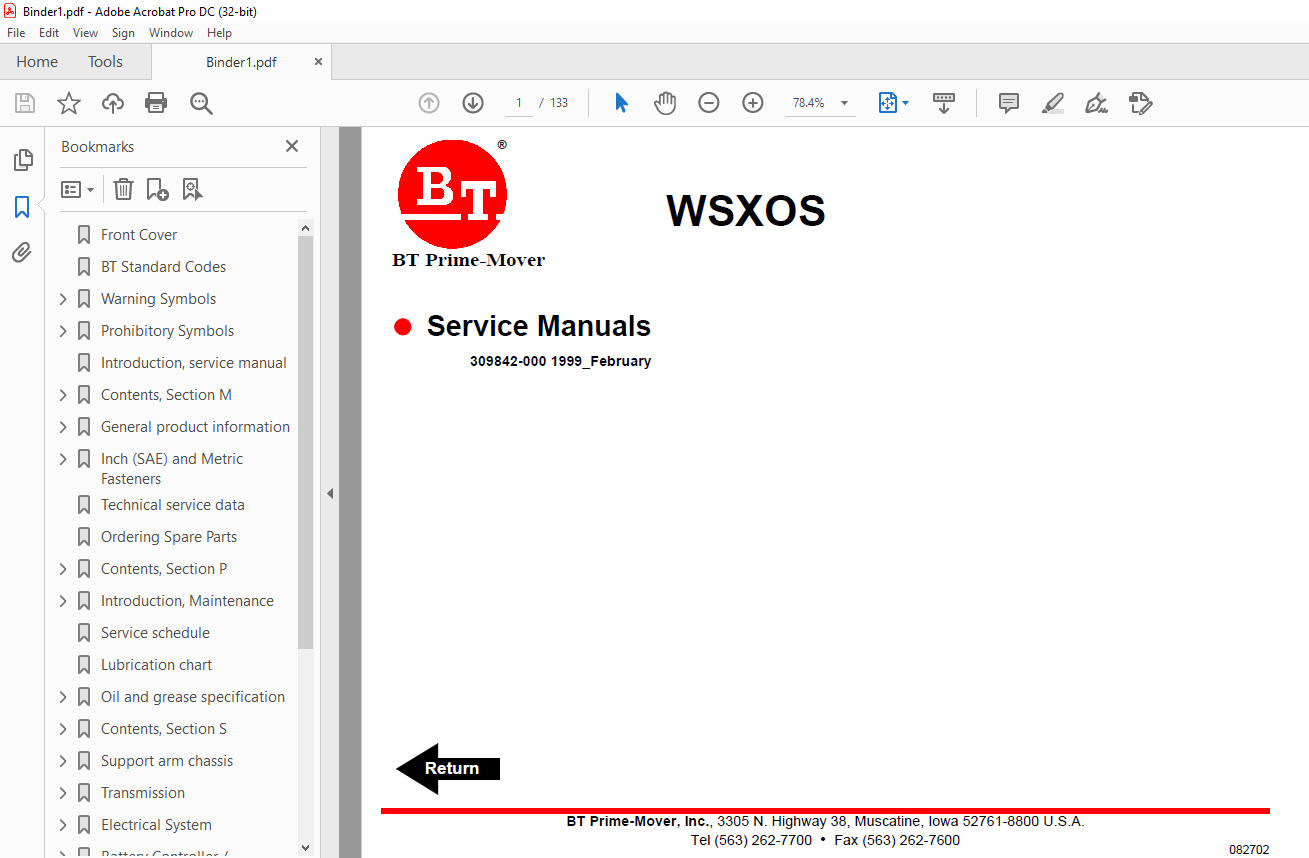The height and width of the screenshot is (858, 1309).
Task: Collapse navigation pane with arrow handle
Action: click(x=330, y=493)
